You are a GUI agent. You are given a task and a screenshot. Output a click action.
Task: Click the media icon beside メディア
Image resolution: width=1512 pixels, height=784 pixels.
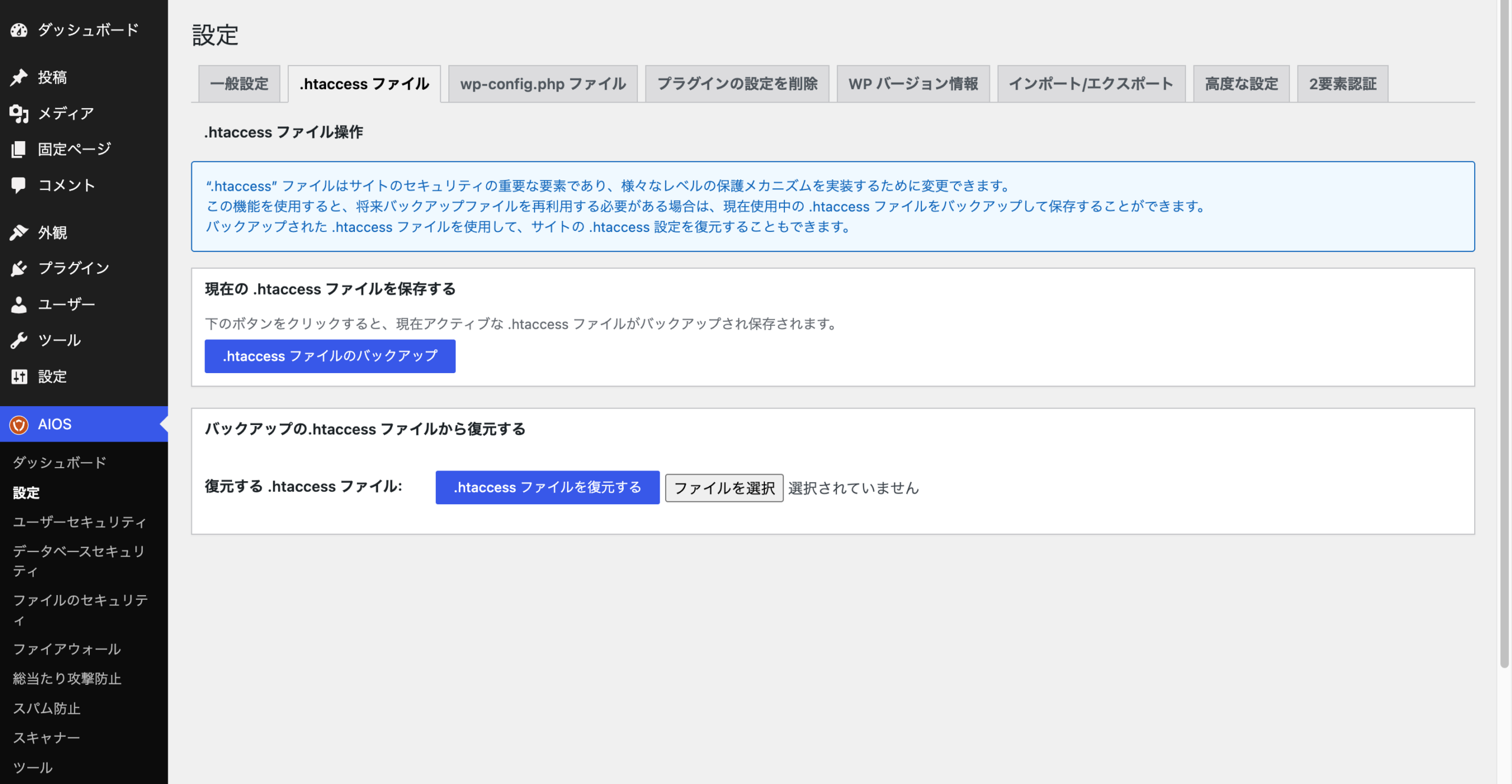point(19,113)
